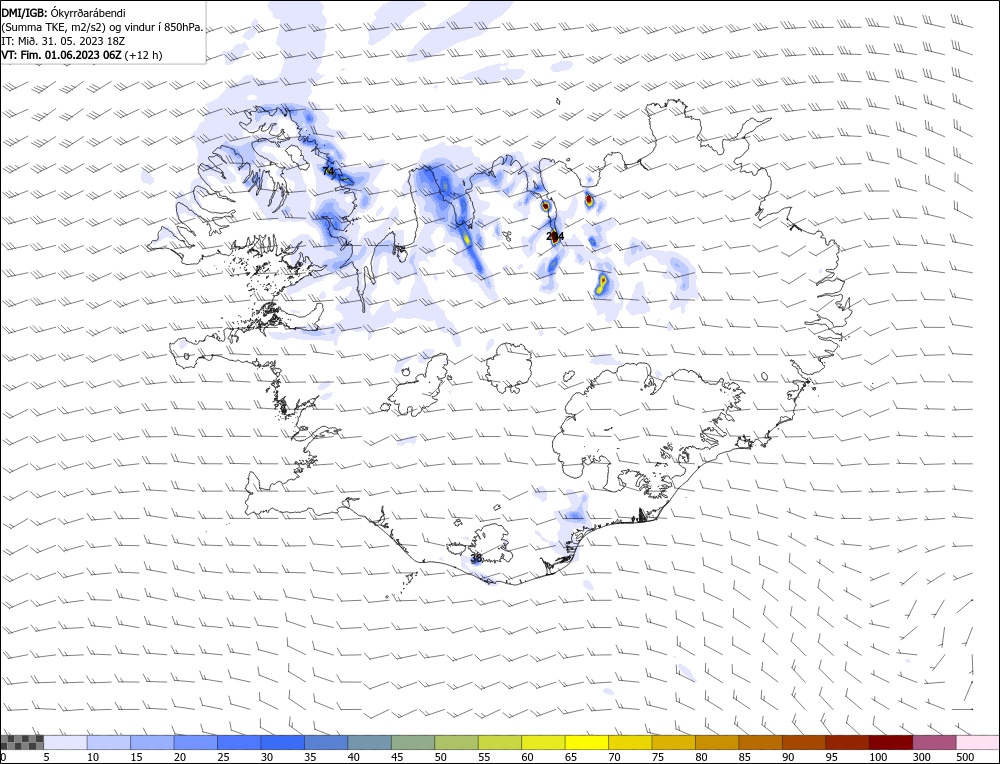Click the checkered 0–5 legend swatch
This screenshot has height=764, width=1000.
point(22,742)
